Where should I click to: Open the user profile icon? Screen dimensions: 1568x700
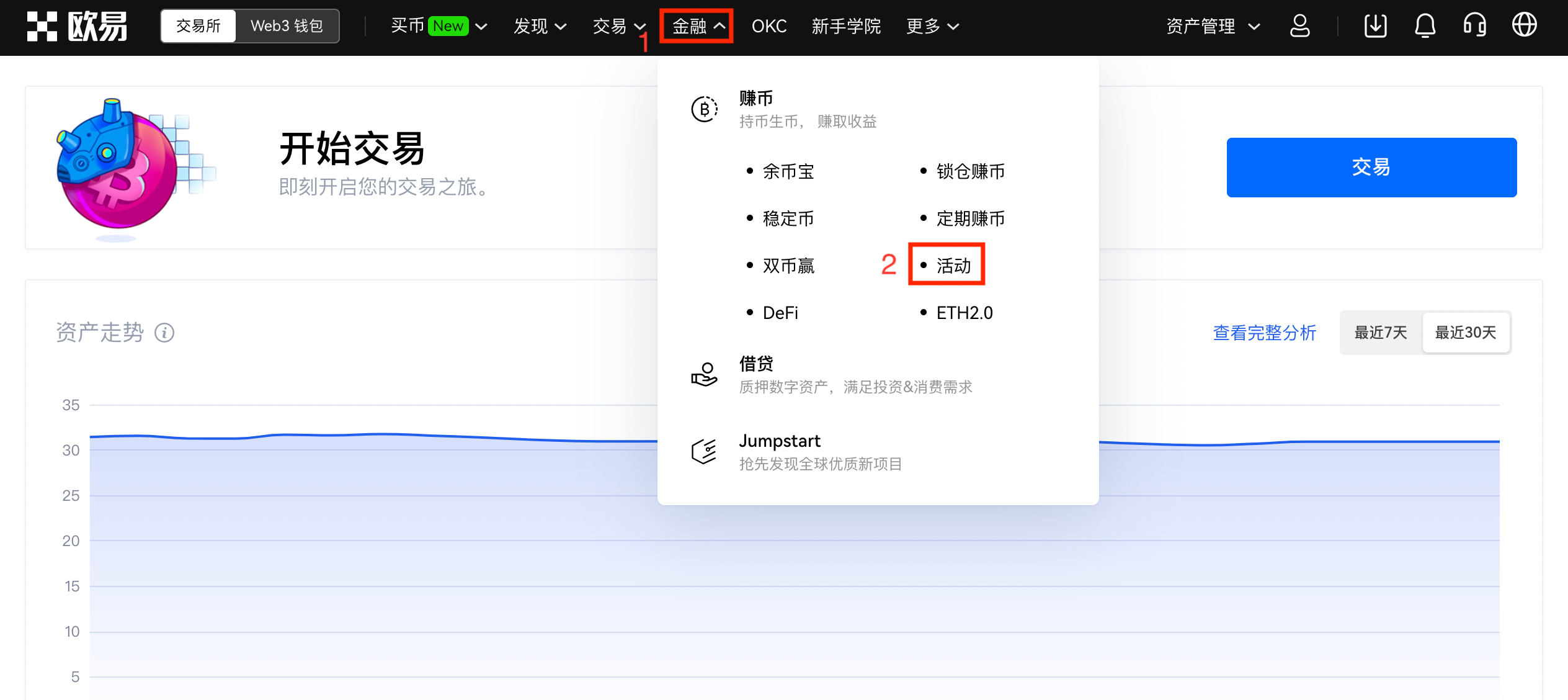point(1299,26)
